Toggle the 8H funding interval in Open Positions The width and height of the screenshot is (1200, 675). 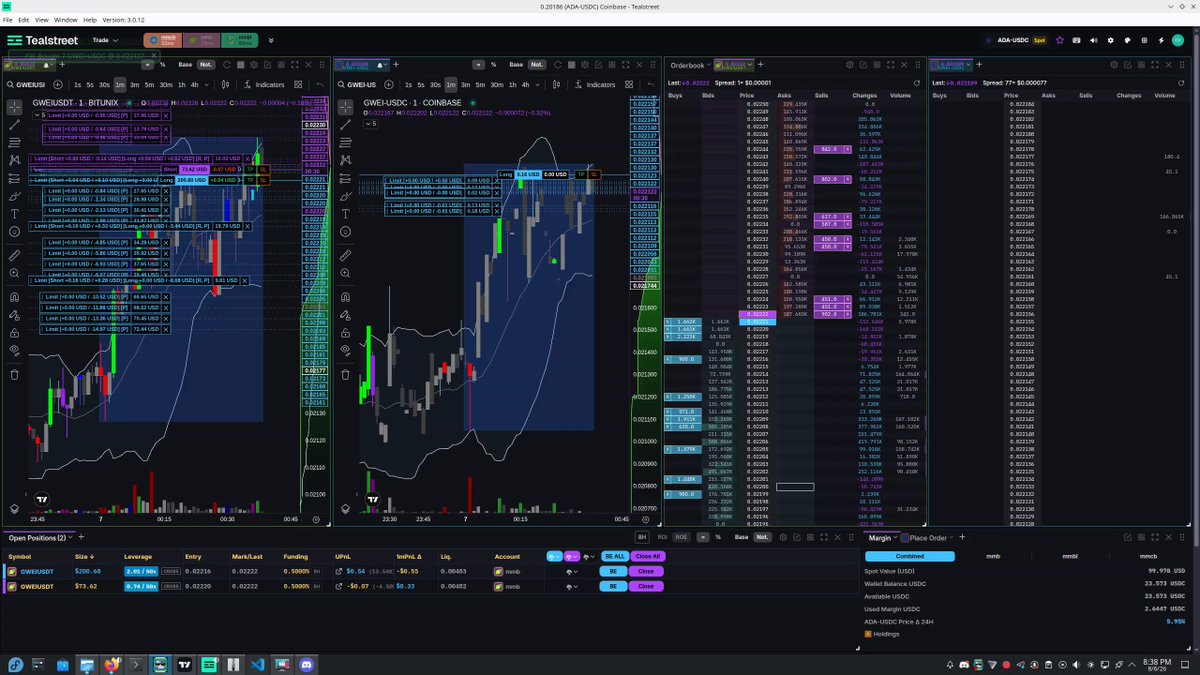click(643, 537)
